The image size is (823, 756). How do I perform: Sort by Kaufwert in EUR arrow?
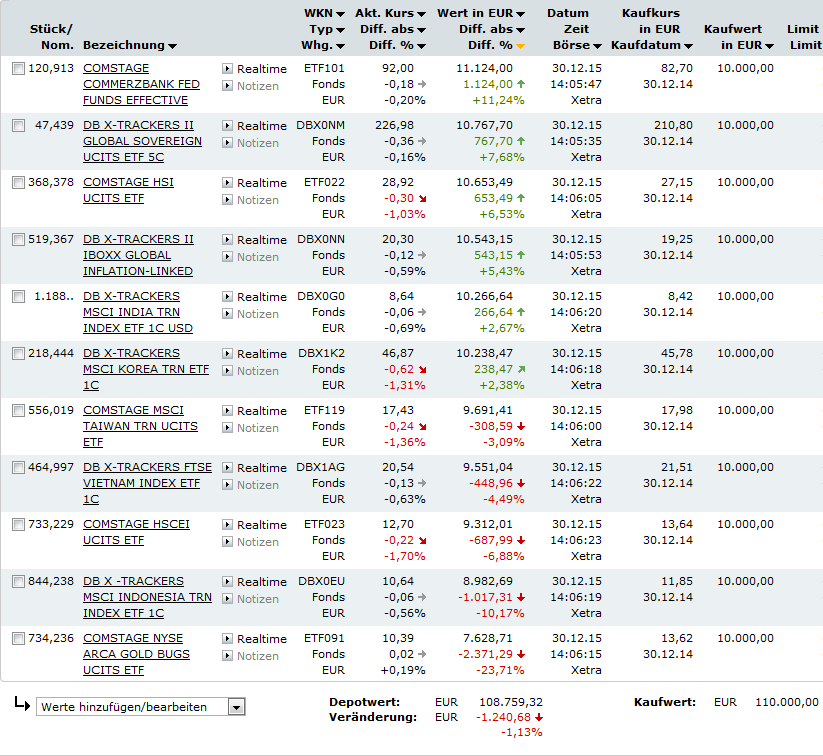(x=769, y=46)
